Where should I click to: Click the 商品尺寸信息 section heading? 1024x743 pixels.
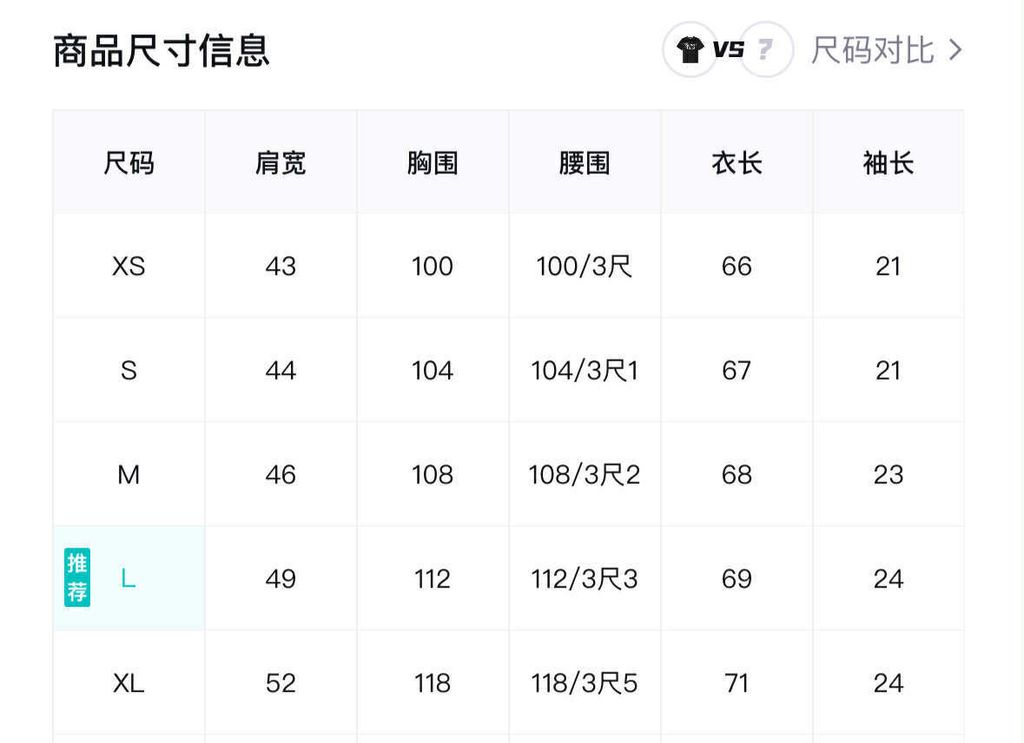tap(161, 50)
